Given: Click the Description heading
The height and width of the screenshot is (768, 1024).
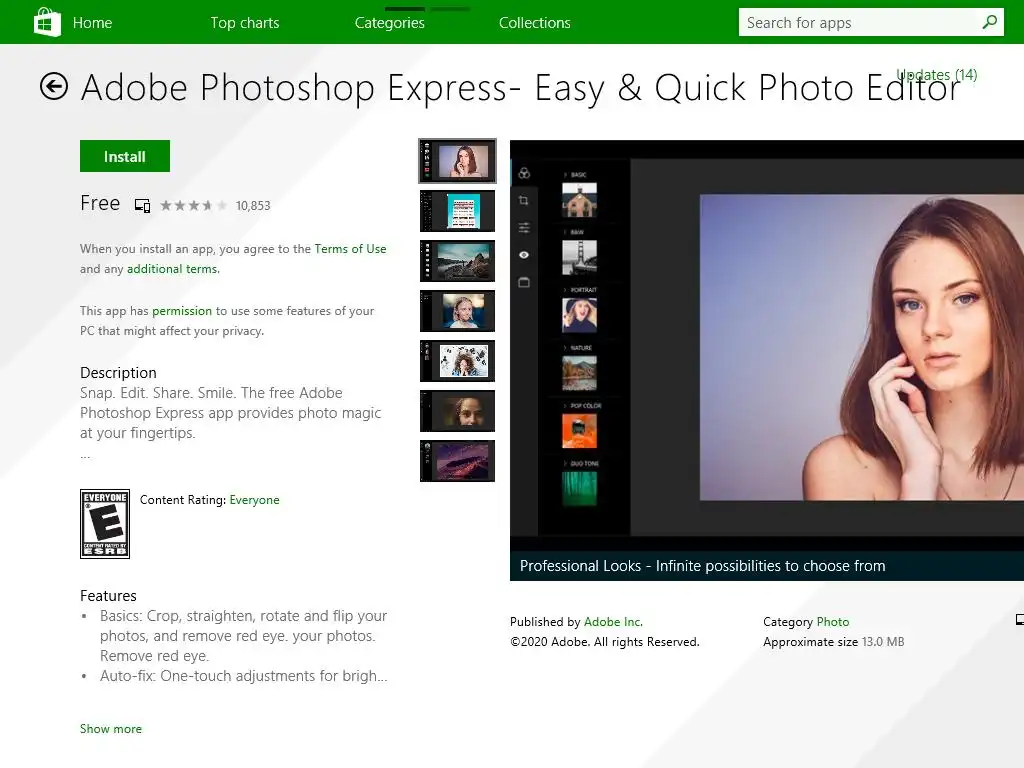Looking at the screenshot, I should [x=118, y=373].
